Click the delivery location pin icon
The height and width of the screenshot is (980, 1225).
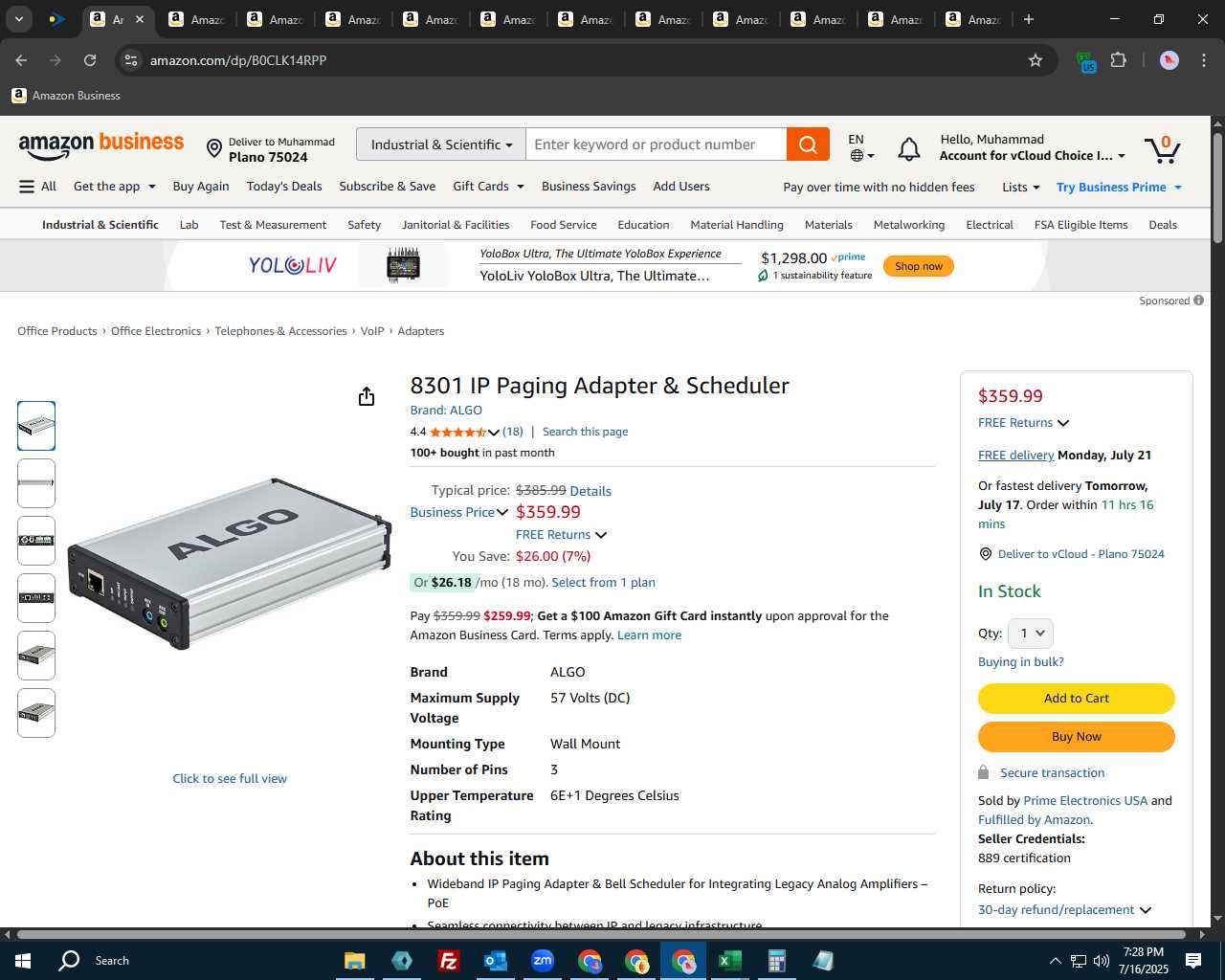(214, 148)
